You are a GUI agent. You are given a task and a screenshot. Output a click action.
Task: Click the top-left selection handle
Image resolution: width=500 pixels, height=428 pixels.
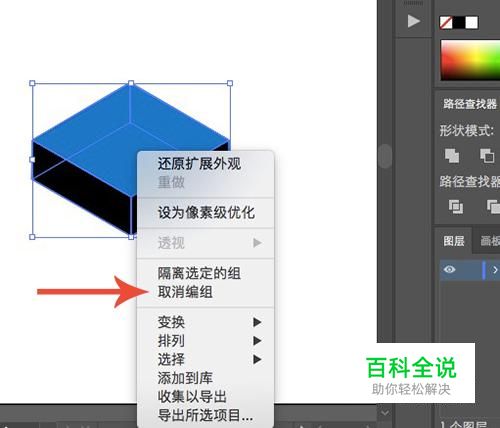pyautogui.click(x=32, y=83)
